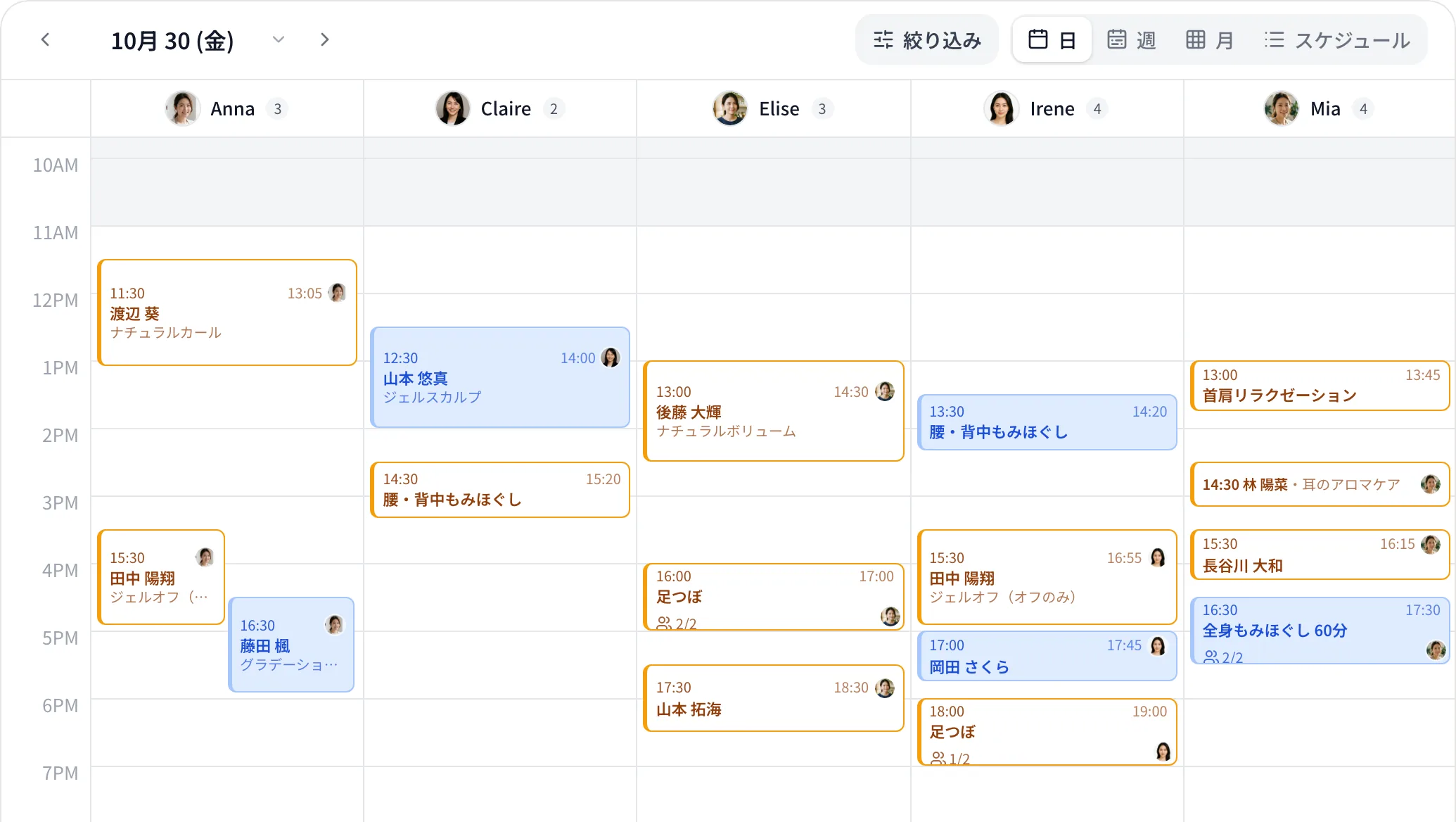Open the 12:30 山本 悠真 ジェルスカルプ appointment
The width and height of the screenshot is (1456, 822).
click(500, 377)
